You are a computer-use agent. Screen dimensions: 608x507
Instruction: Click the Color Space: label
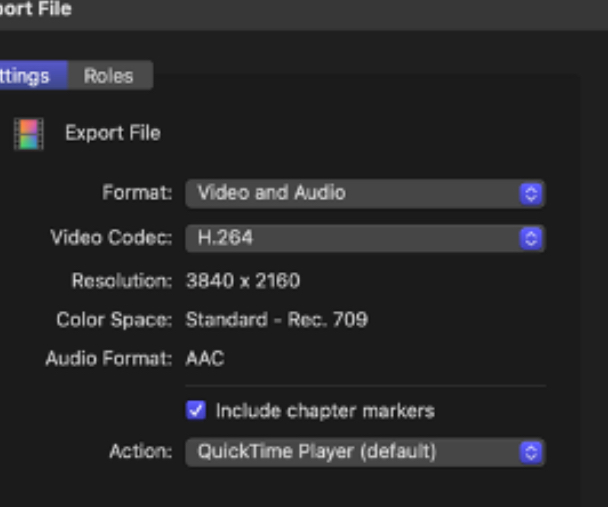point(114,320)
